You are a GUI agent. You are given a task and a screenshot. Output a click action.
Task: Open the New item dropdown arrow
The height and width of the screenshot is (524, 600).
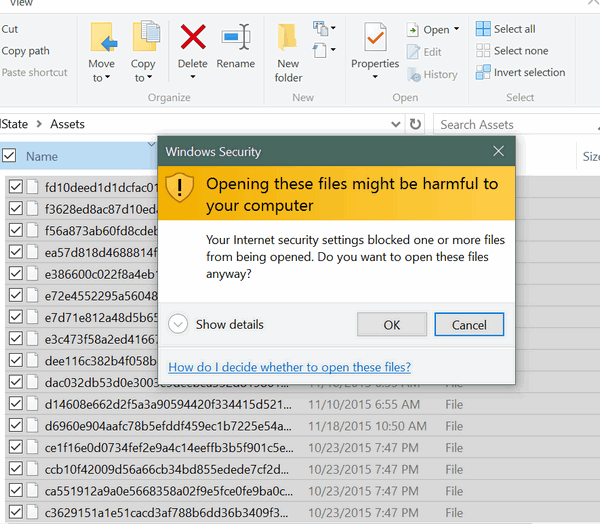[x=333, y=28]
